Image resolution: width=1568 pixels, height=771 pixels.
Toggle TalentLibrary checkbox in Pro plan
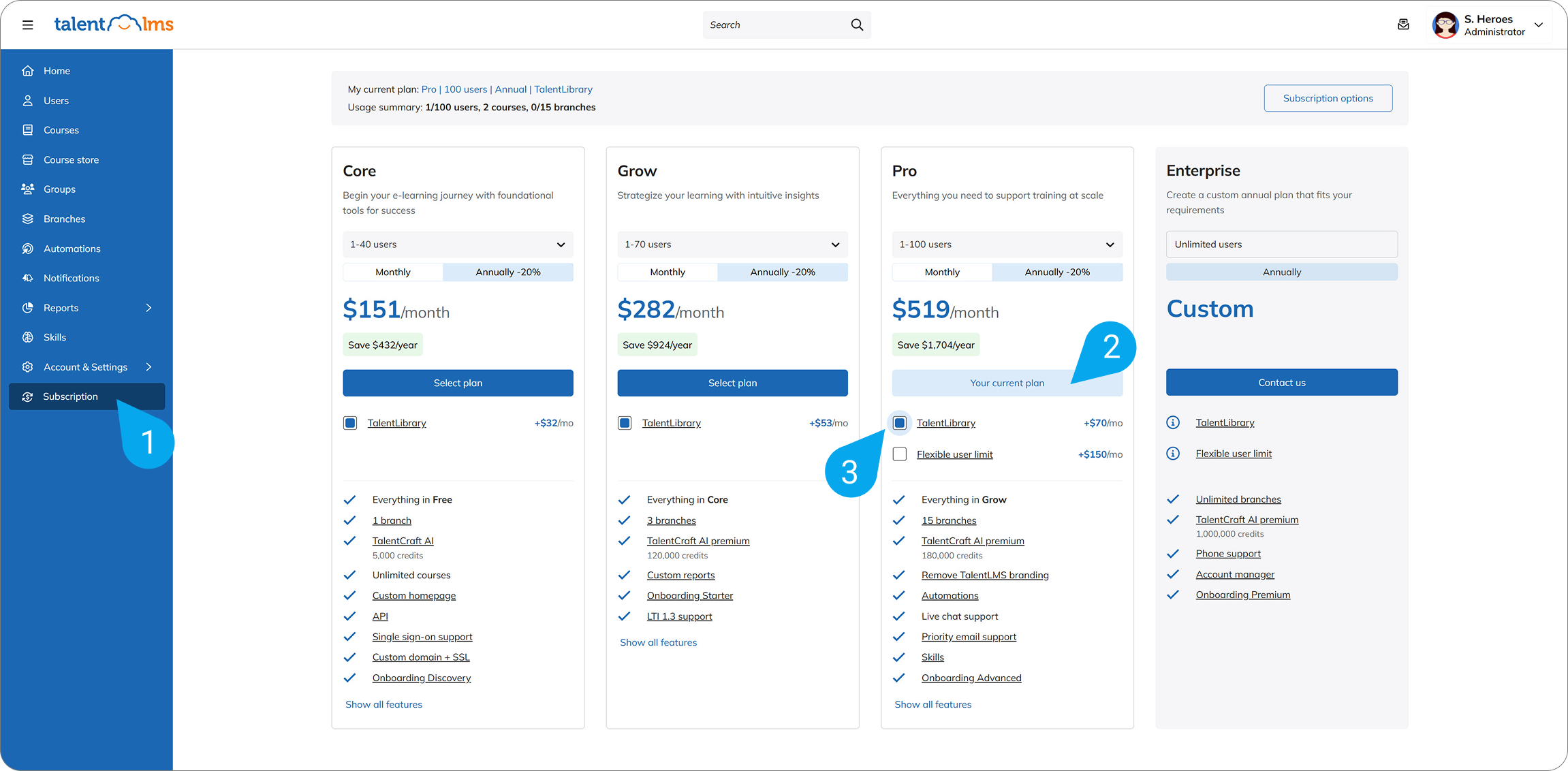(900, 423)
